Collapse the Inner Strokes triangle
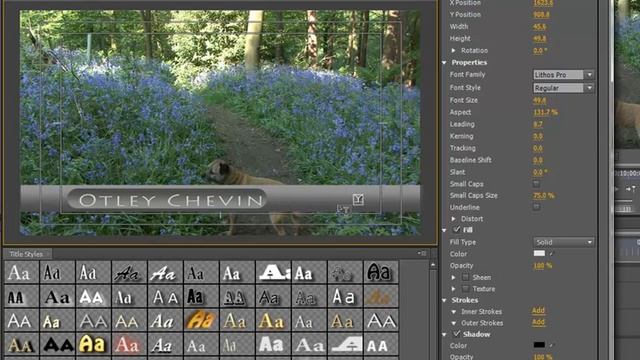Image resolution: width=640 pixels, height=360 pixels. [x=453, y=311]
